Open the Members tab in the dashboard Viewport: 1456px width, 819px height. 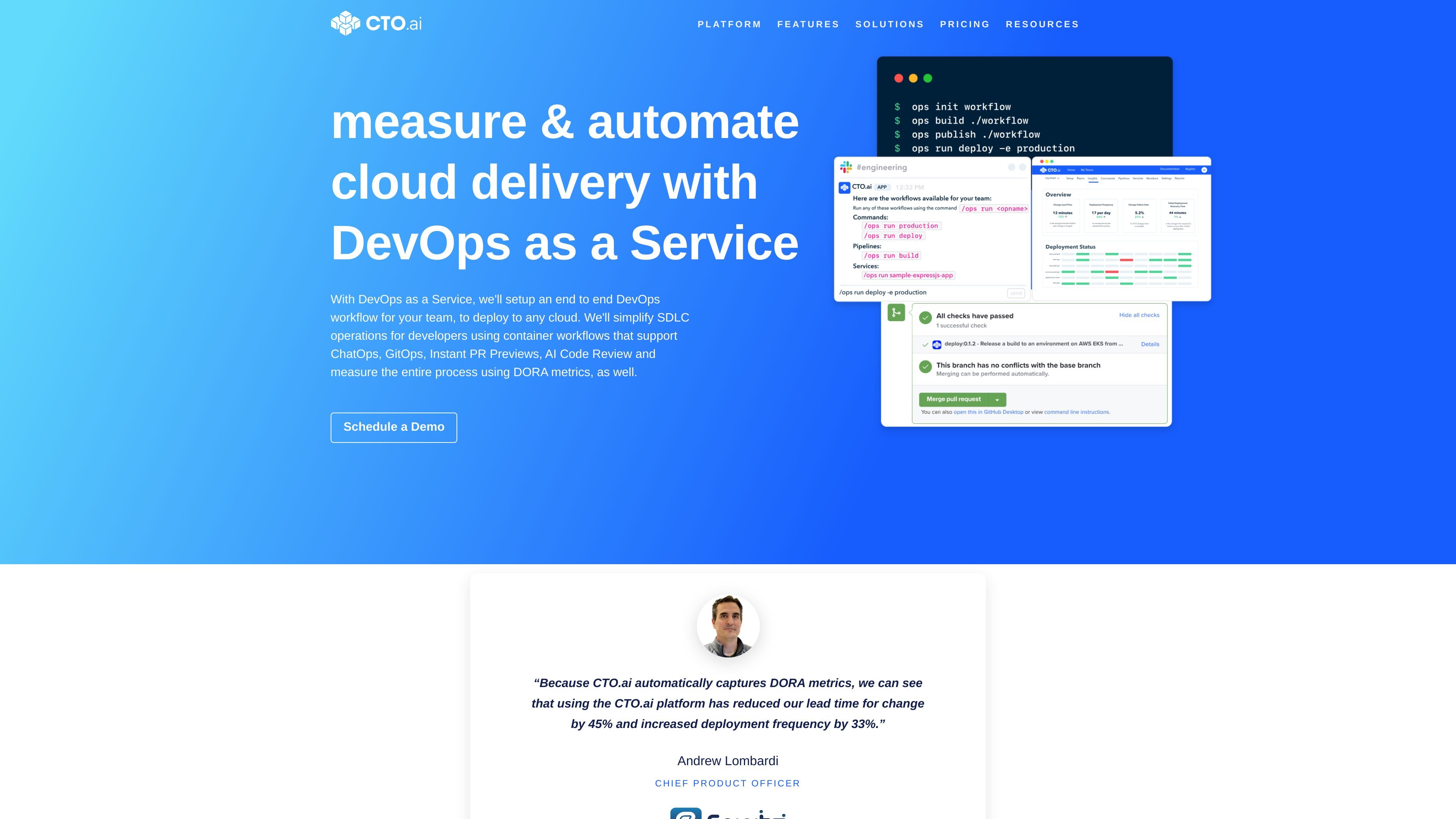point(1152,179)
